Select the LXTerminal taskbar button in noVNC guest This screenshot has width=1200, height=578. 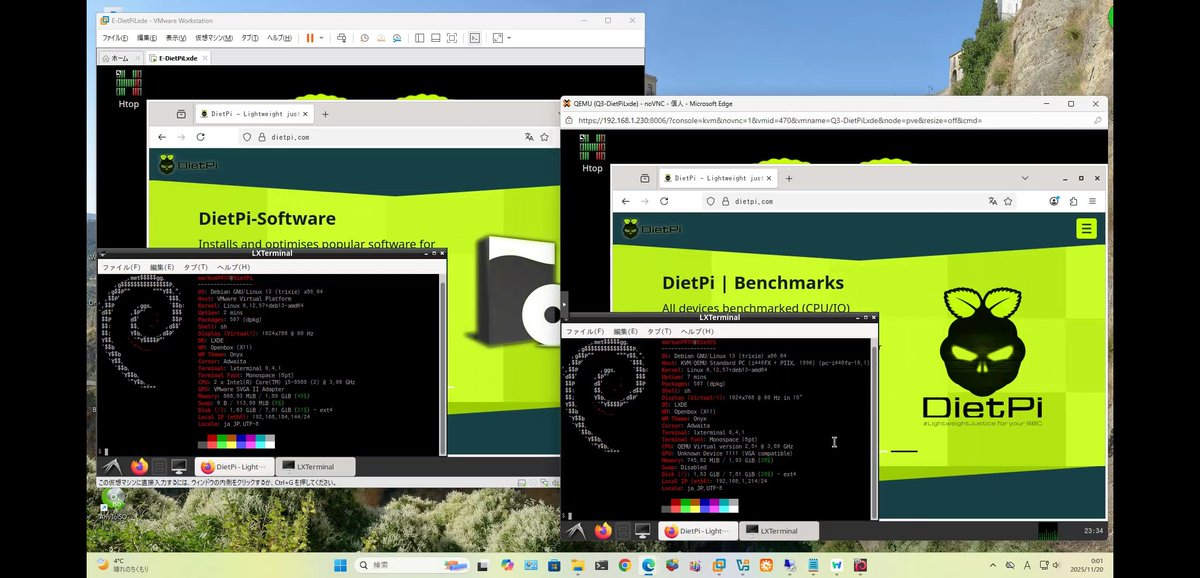point(780,531)
